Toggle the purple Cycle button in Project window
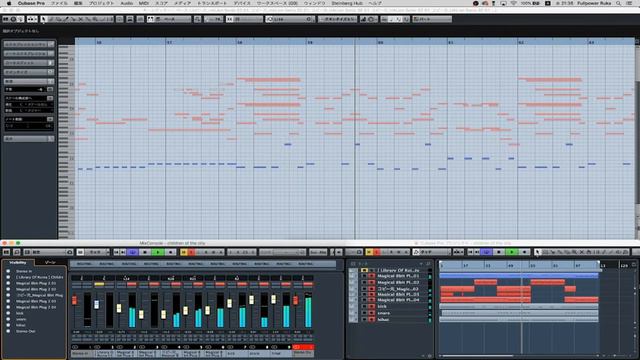The image size is (640, 360). [x=486, y=252]
